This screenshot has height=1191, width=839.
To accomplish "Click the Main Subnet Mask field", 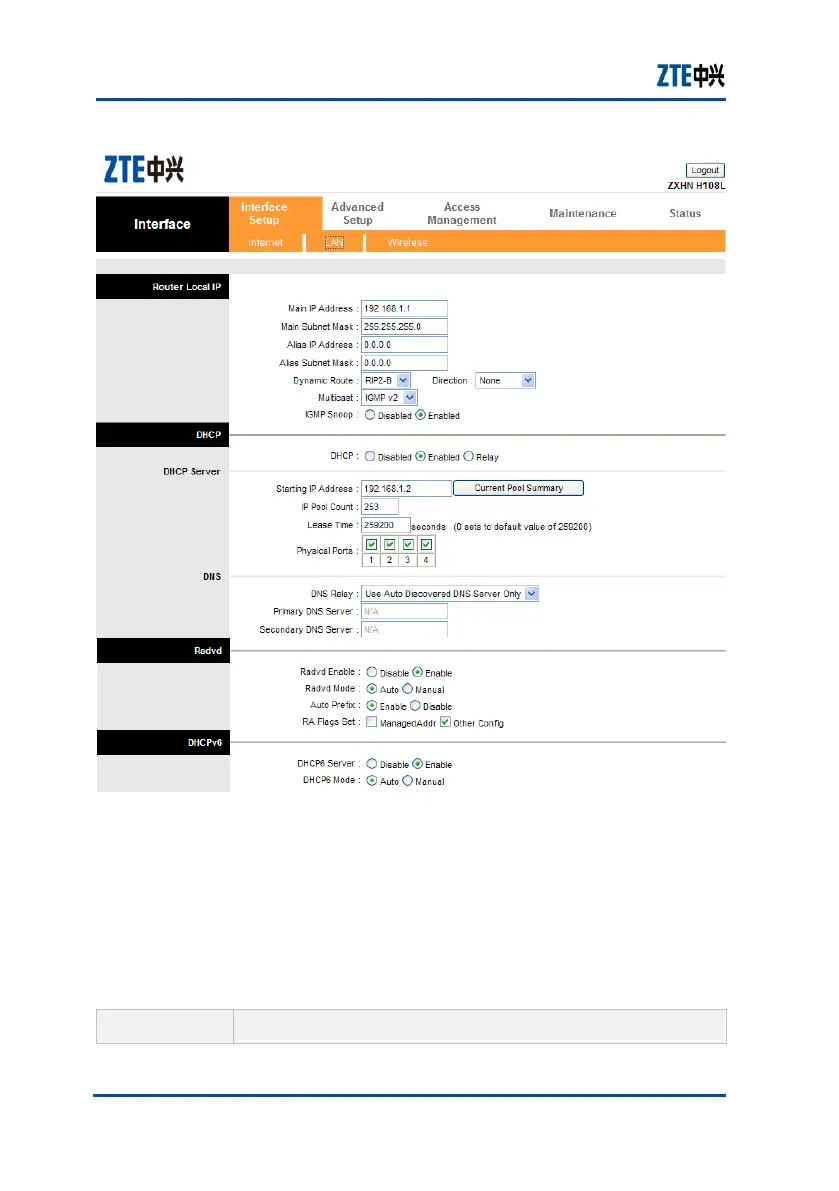I will [x=404, y=327].
